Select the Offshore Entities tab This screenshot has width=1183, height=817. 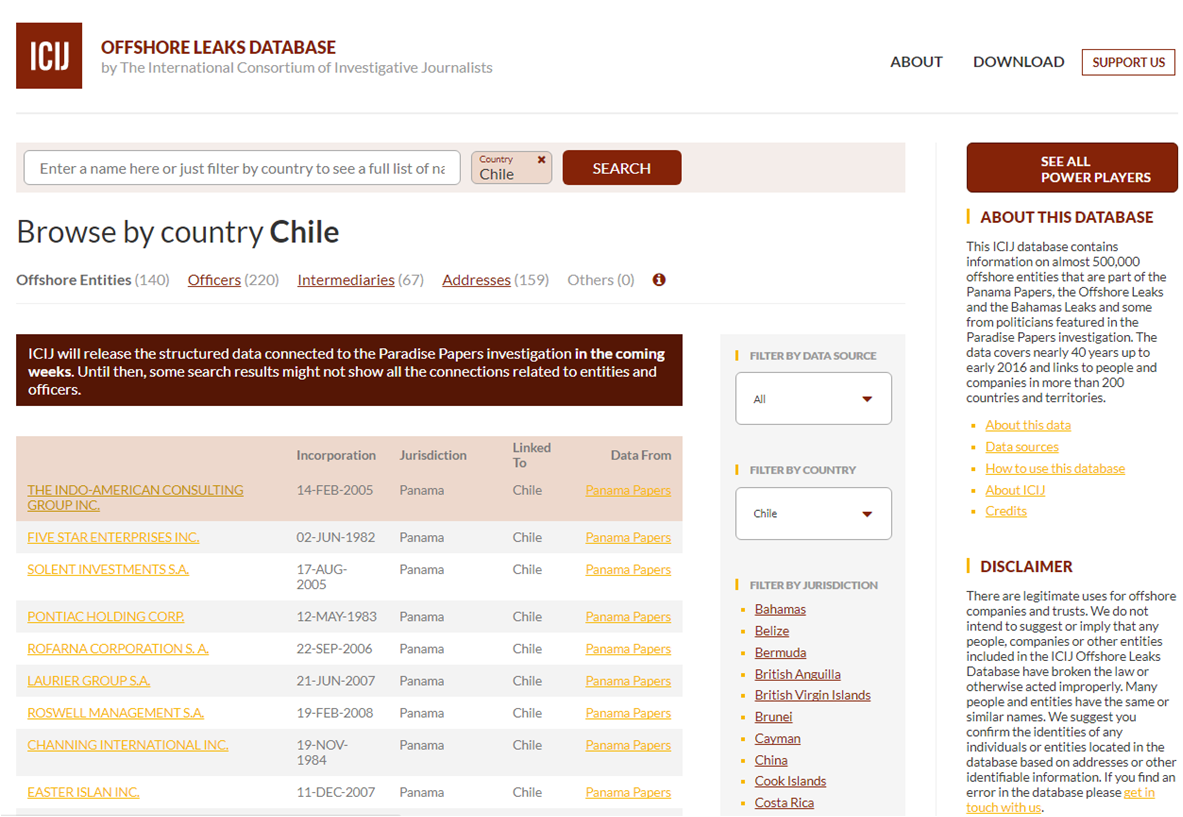[74, 280]
